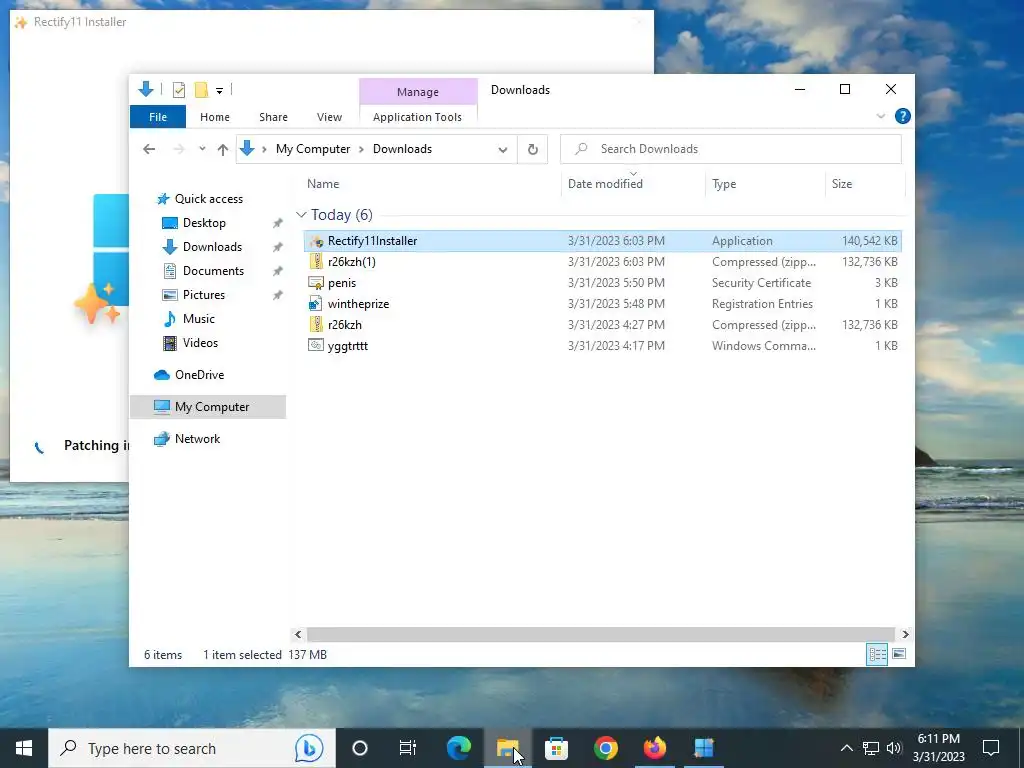Image resolution: width=1024 pixels, height=768 pixels.
Task: Select the r26kzh zip file
Action: click(602, 325)
